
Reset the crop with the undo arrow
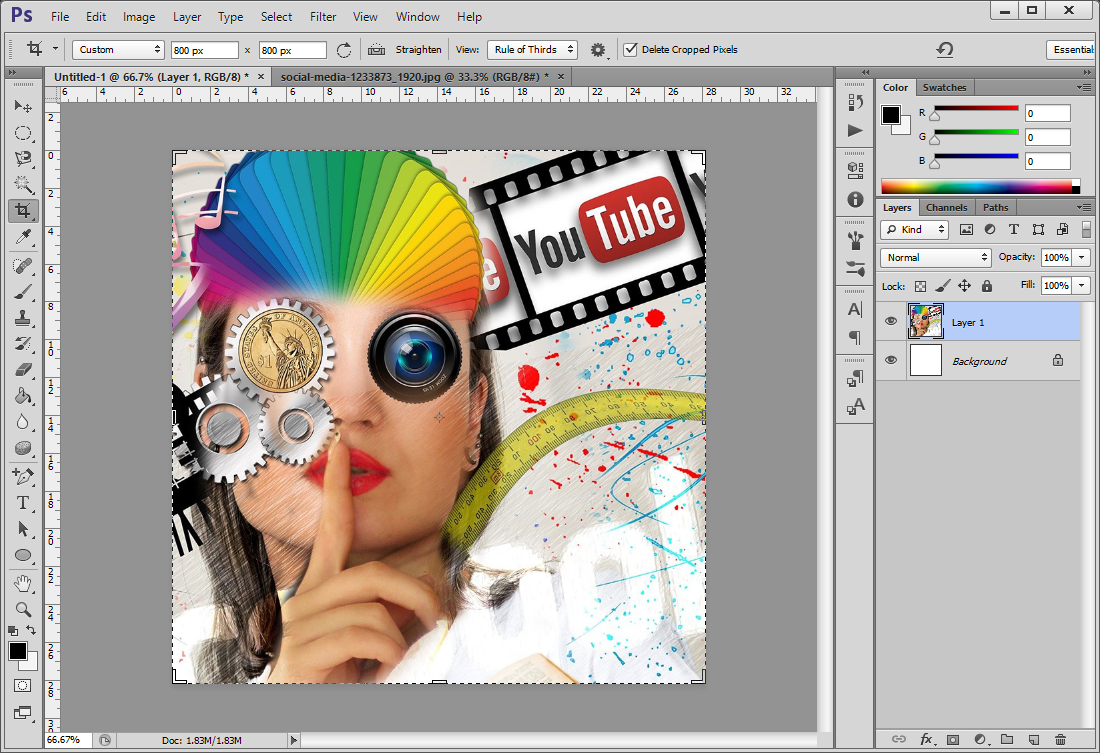coord(944,49)
